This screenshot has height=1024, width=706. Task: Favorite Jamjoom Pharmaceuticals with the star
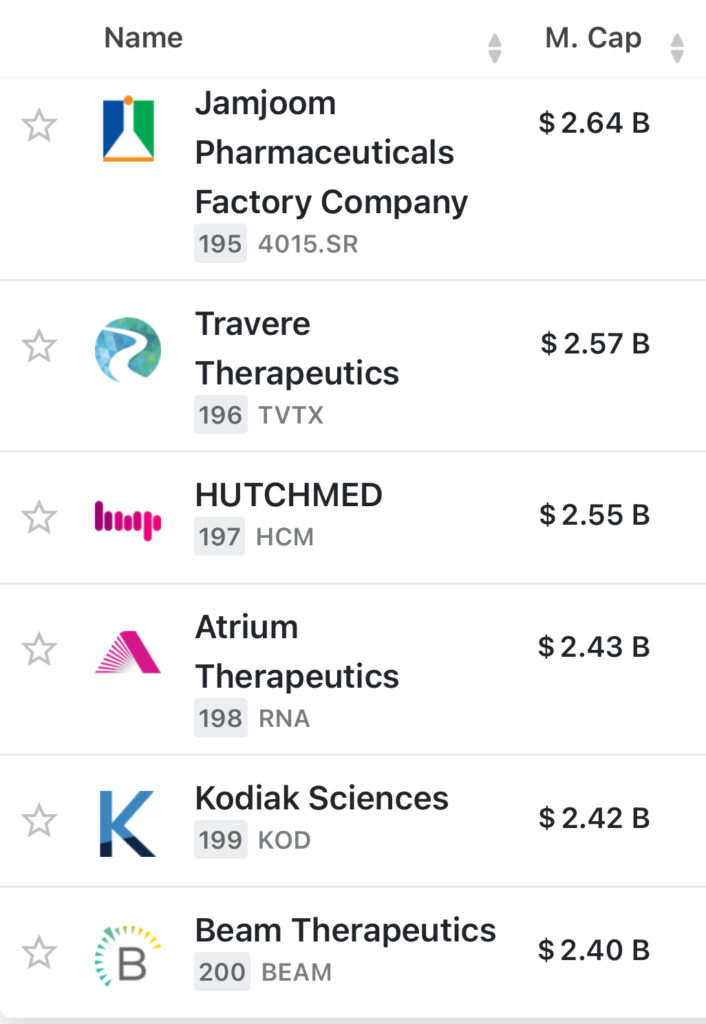39,127
